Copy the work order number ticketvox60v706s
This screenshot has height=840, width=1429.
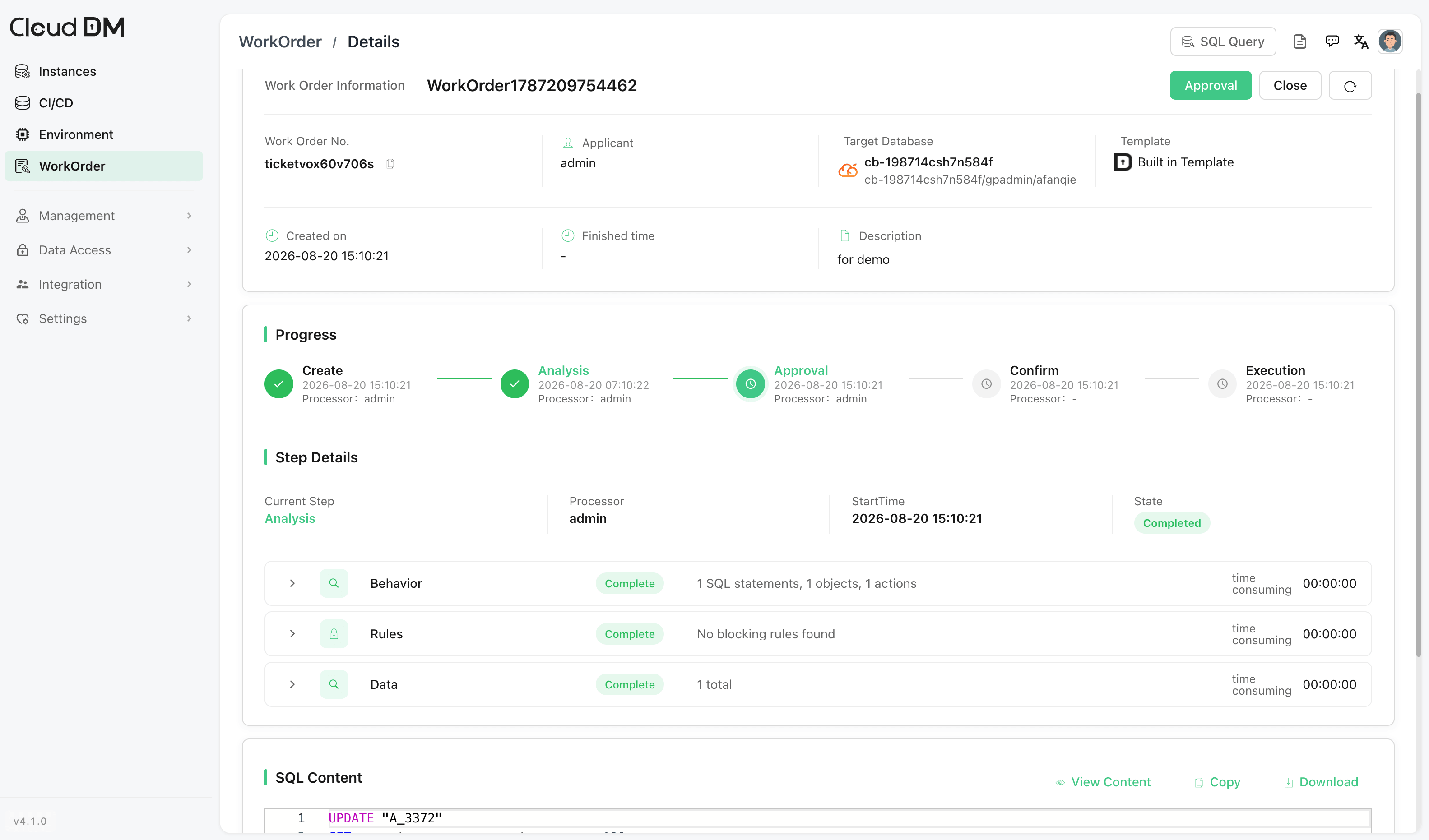coord(390,164)
